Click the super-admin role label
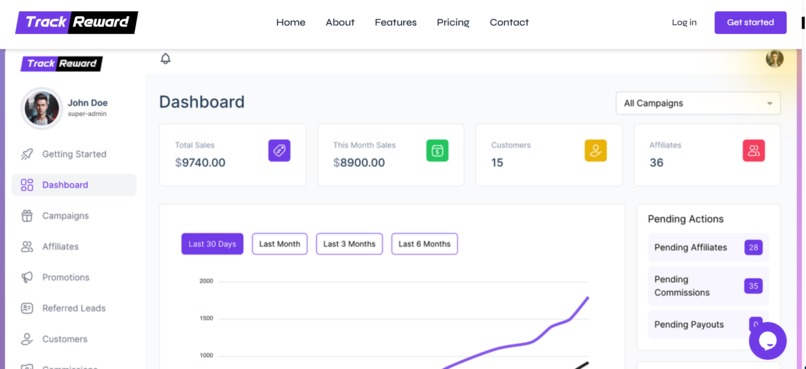806x369 pixels. [87, 114]
